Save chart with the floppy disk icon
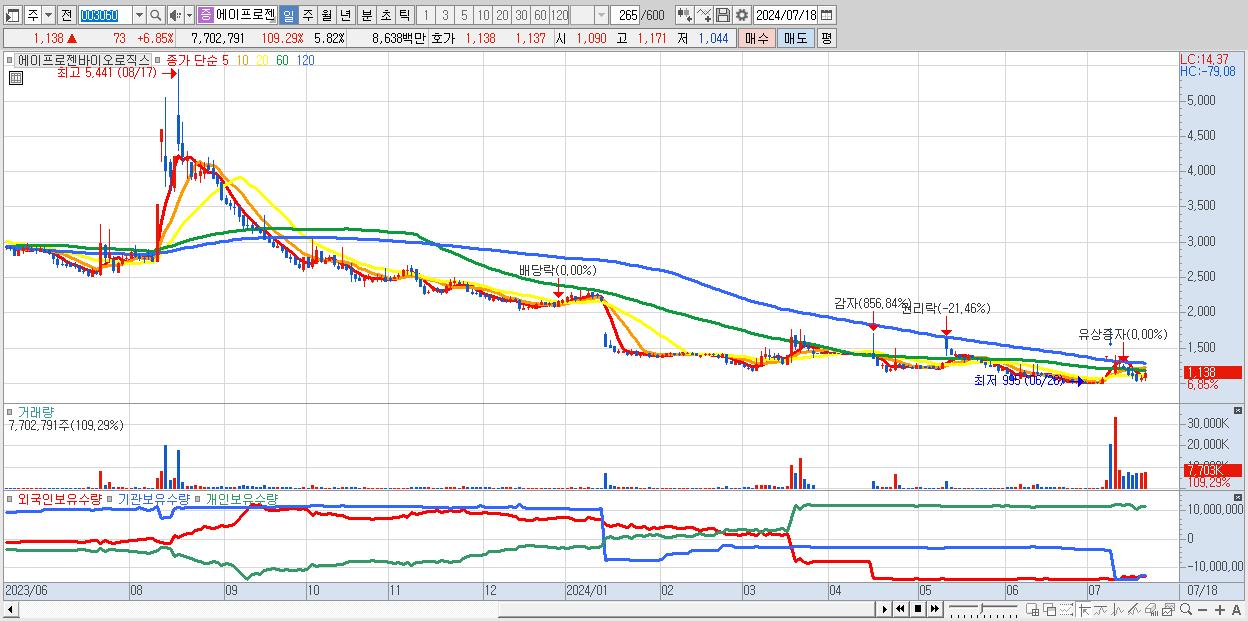 (722, 15)
